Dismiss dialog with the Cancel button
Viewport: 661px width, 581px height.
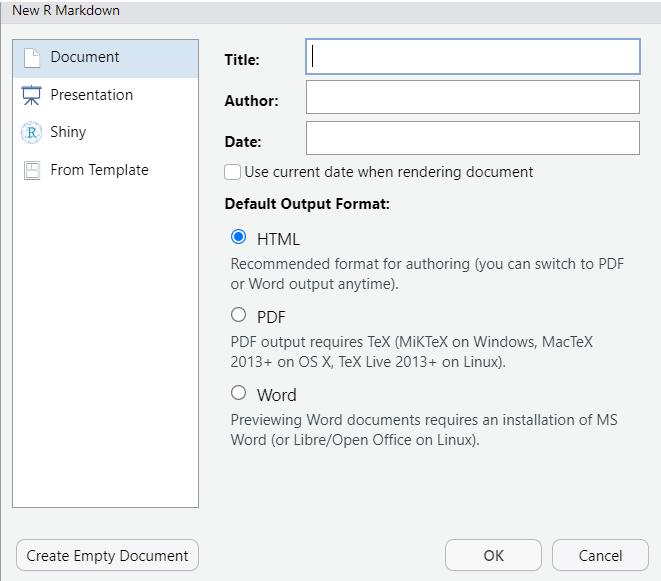pyautogui.click(x=600, y=555)
